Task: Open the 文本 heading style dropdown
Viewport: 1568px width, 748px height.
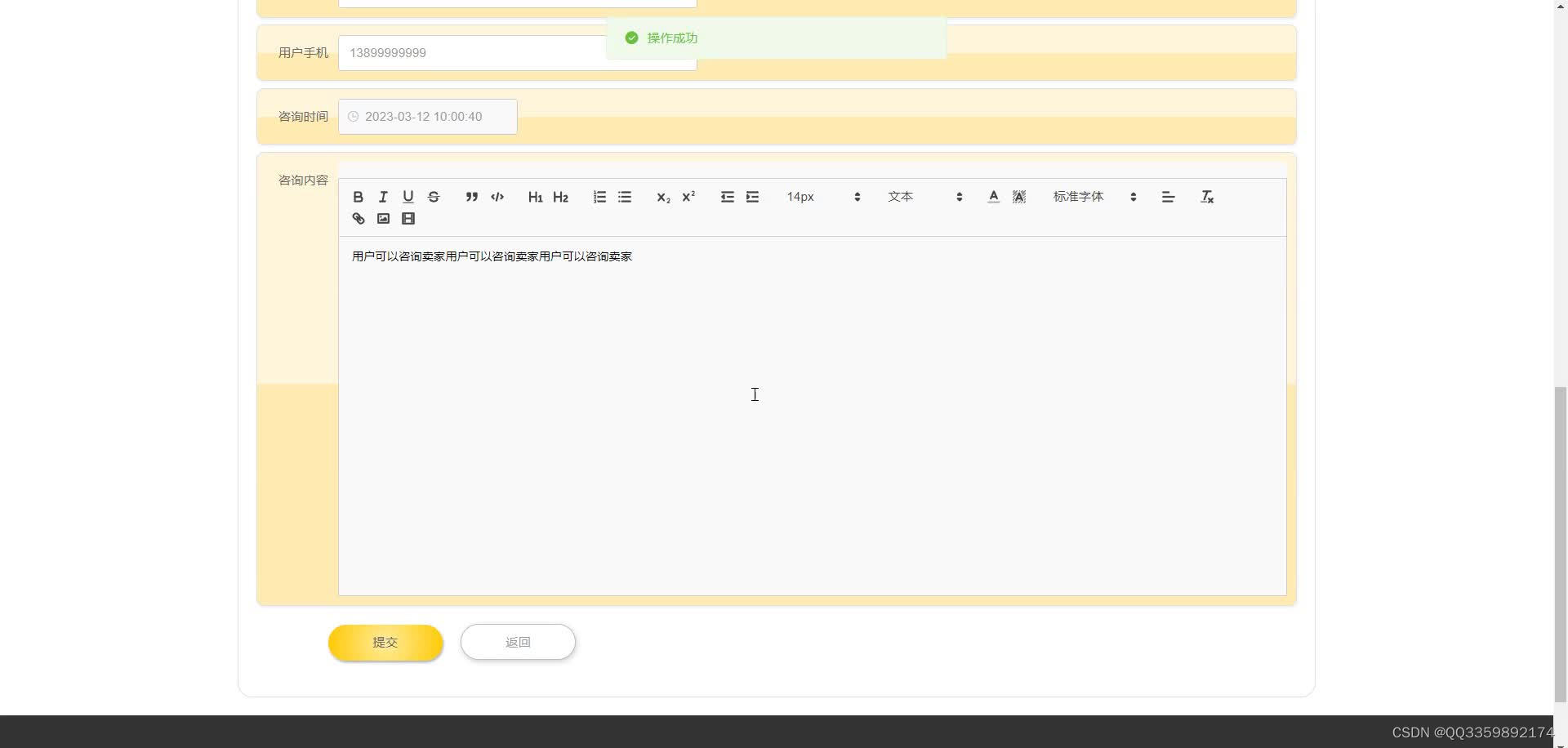Action: coord(925,197)
